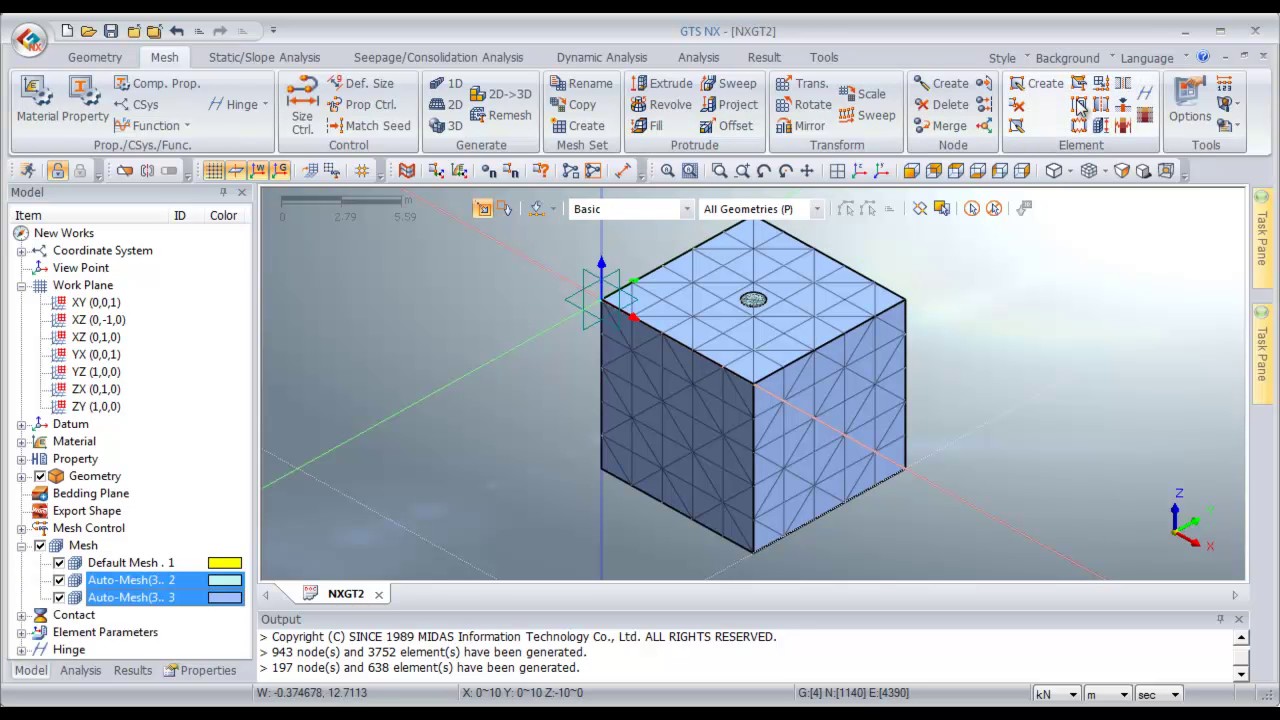The height and width of the screenshot is (720, 1280).
Task: Click the Match Seed button
Action: pyautogui.click(x=368, y=125)
